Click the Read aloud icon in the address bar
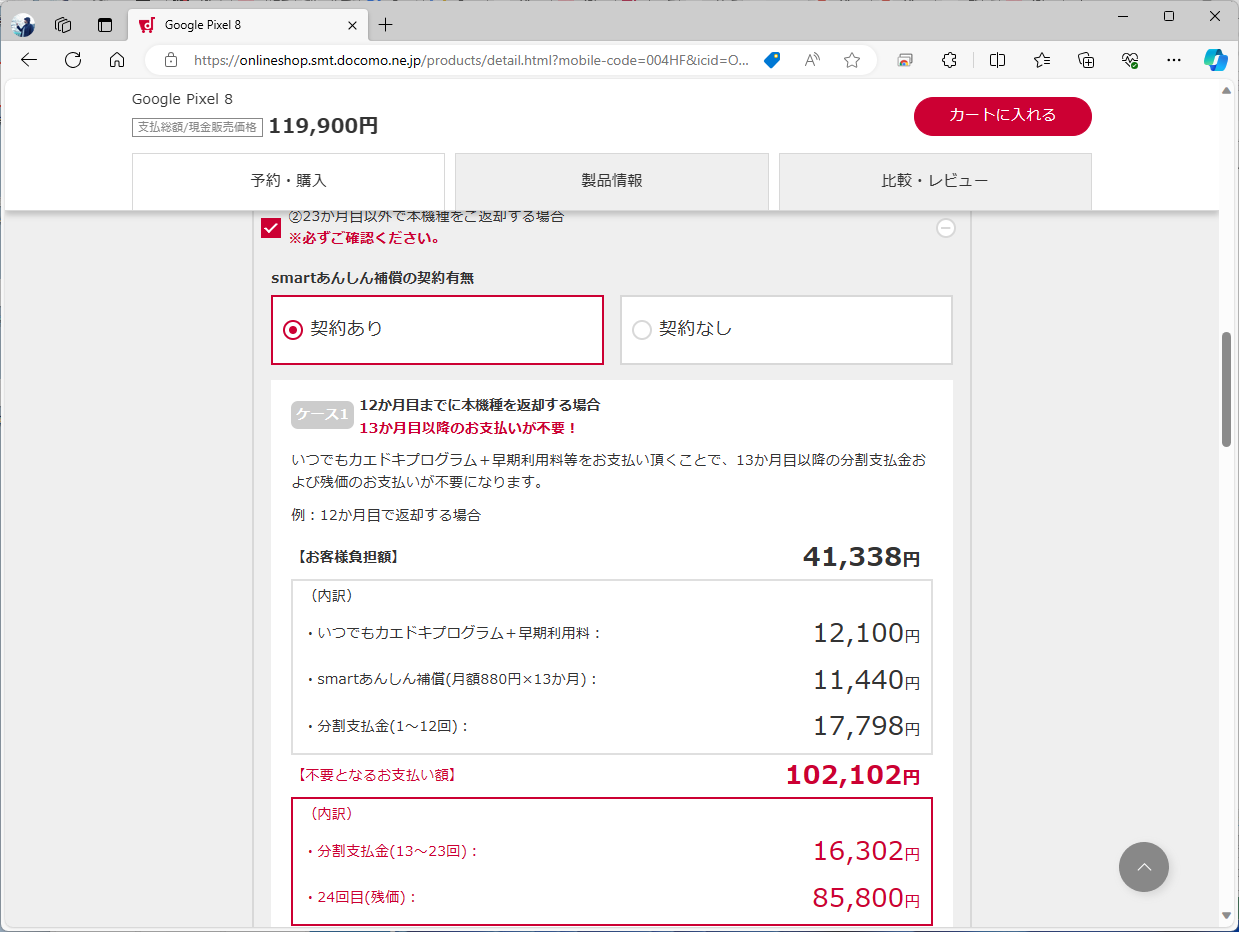1239x932 pixels. pos(811,60)
